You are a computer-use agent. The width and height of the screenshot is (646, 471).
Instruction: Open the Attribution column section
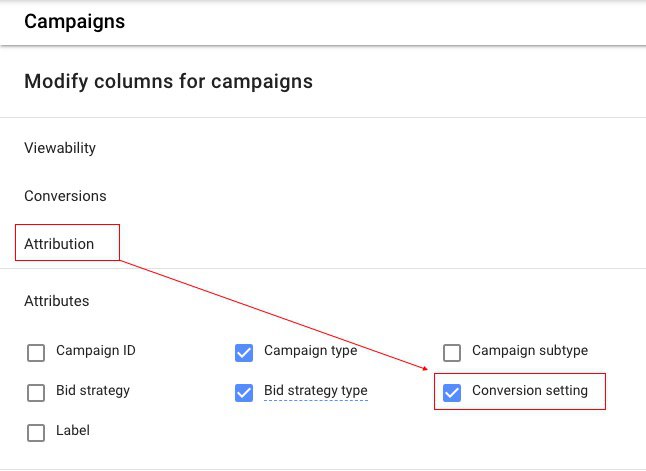point(59,244)
